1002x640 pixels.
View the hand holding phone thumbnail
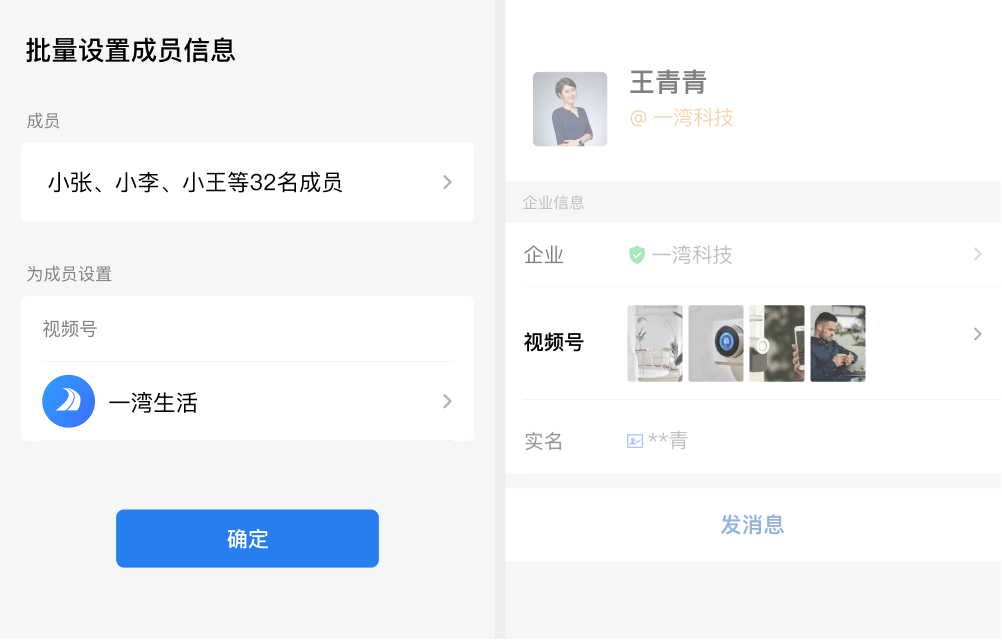[x=777, y=343]
